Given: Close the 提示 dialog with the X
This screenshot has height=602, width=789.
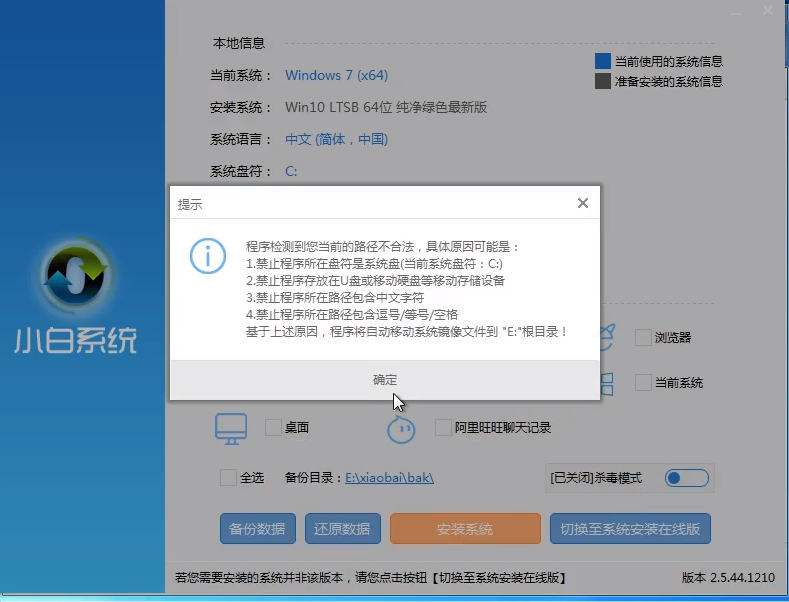Looking at the screenshot, I should point(583,203).
